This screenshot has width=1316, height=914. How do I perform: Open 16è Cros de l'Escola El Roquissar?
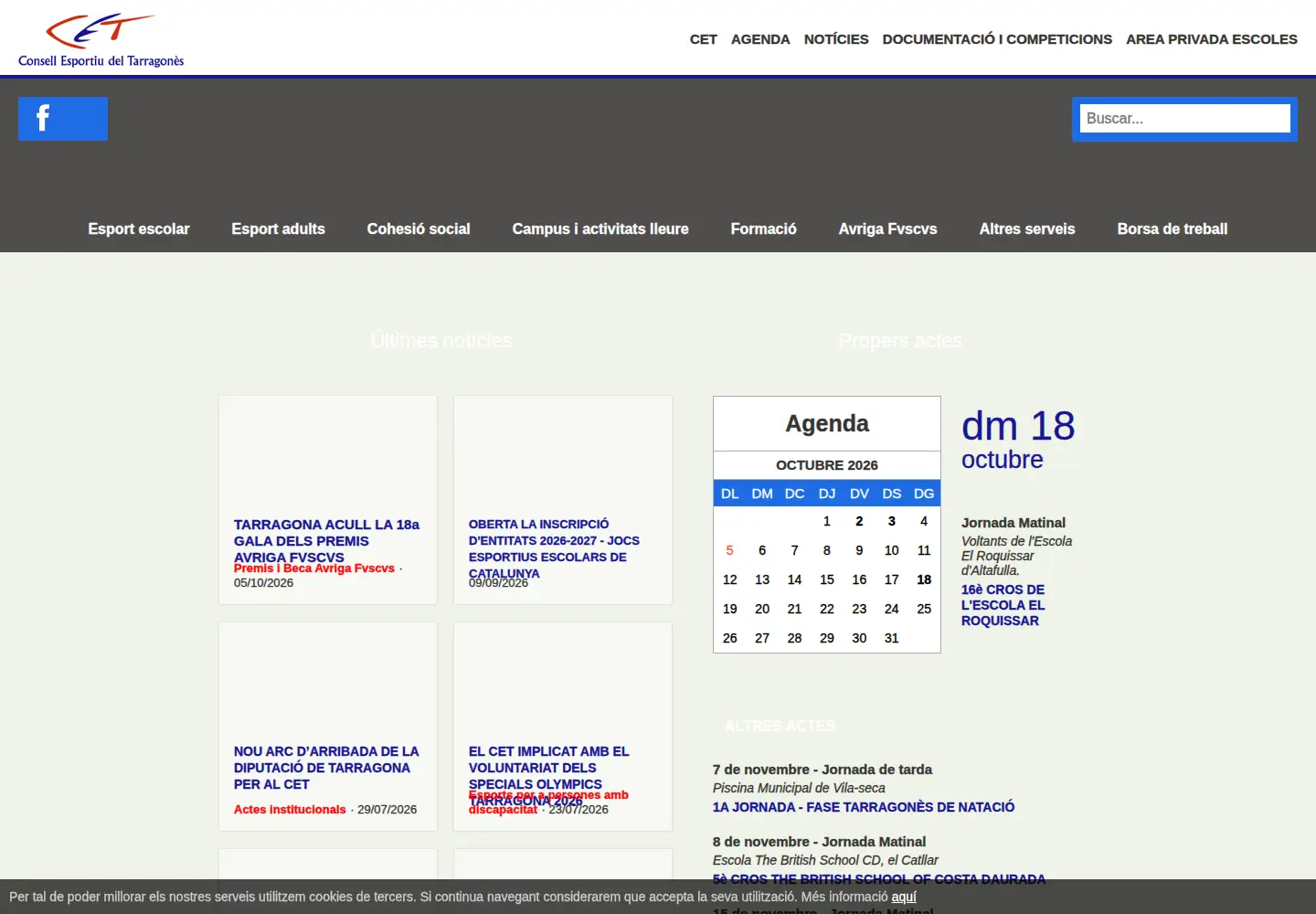click(x=1003, y=605)
